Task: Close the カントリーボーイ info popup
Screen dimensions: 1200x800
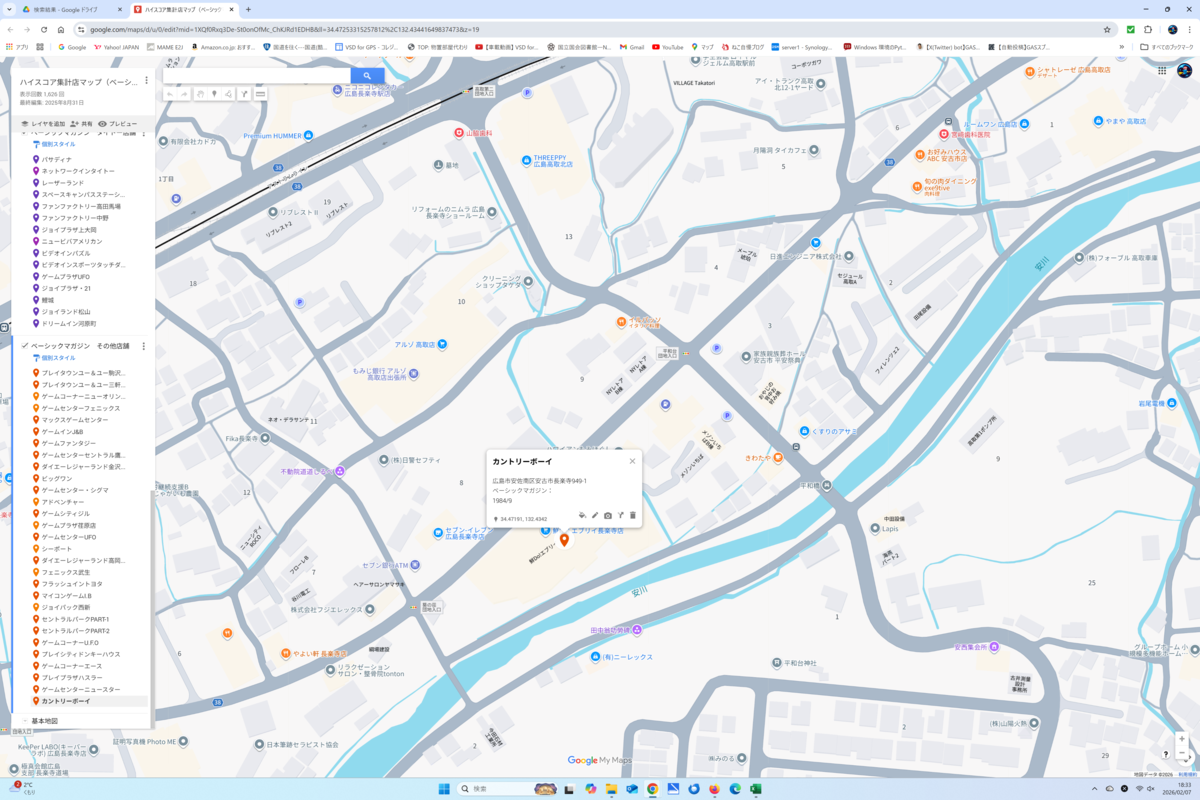Action: pos(632,461)
